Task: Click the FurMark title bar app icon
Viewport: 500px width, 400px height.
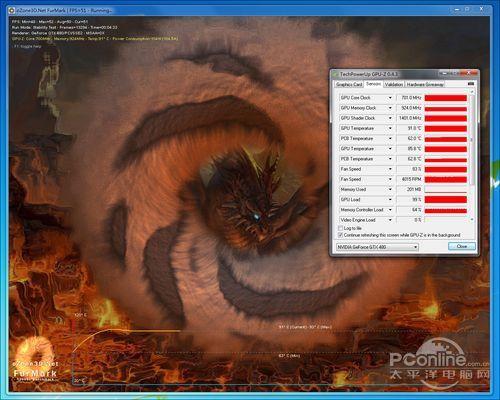Action: point(12,10)
